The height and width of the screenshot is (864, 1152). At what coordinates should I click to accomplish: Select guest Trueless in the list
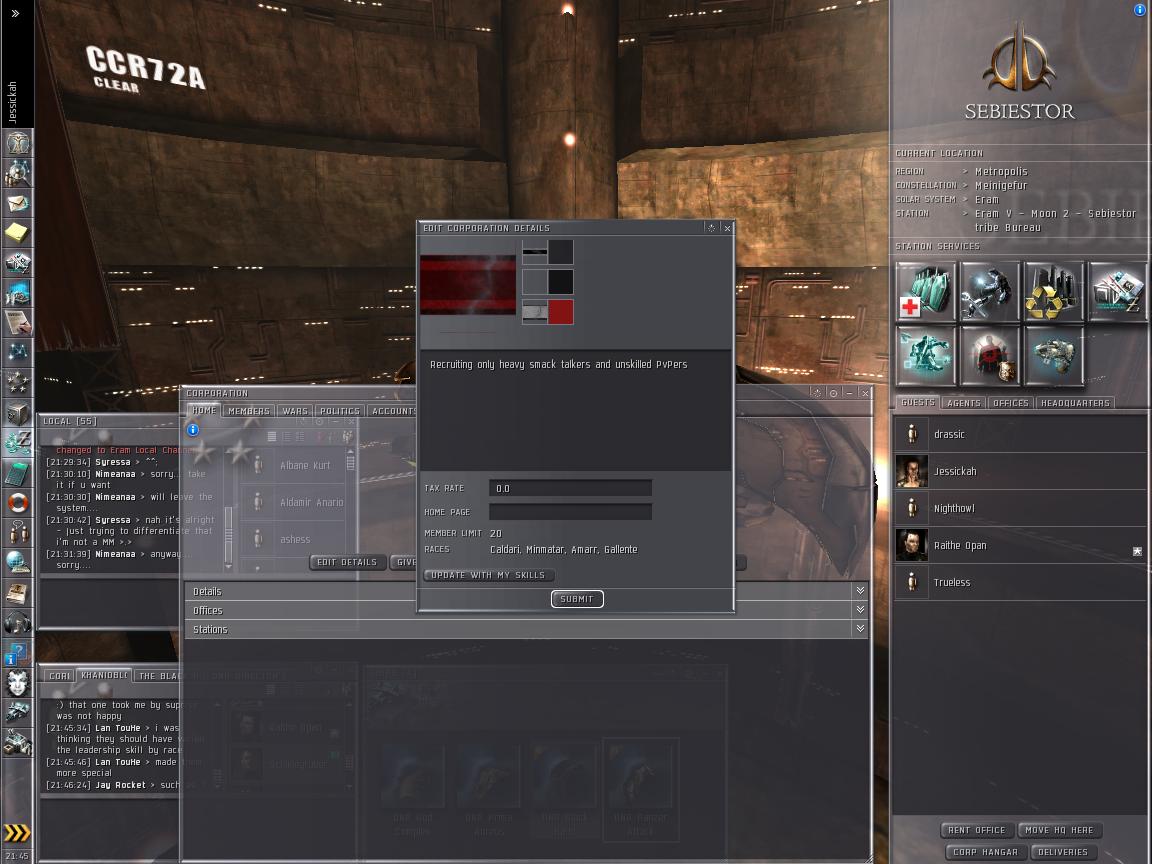1020,583
